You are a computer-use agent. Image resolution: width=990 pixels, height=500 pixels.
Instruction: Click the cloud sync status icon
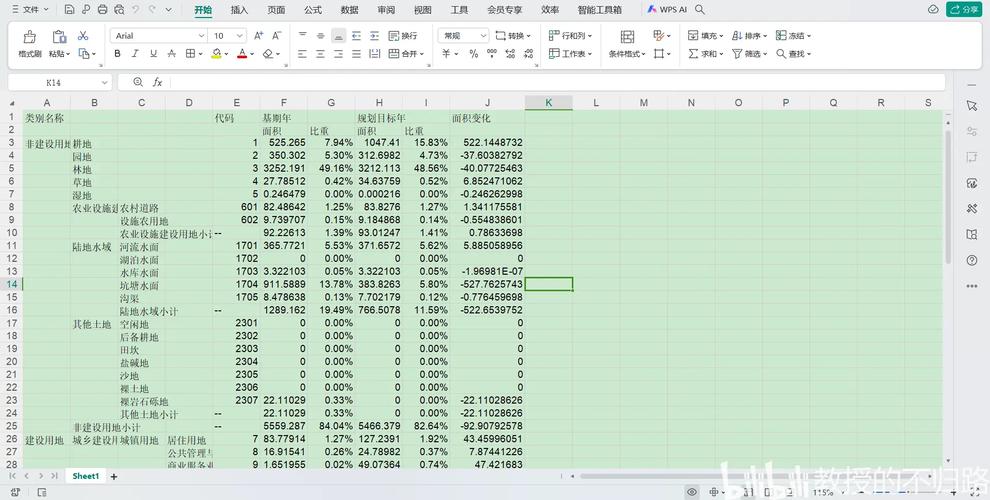point(933,9)
